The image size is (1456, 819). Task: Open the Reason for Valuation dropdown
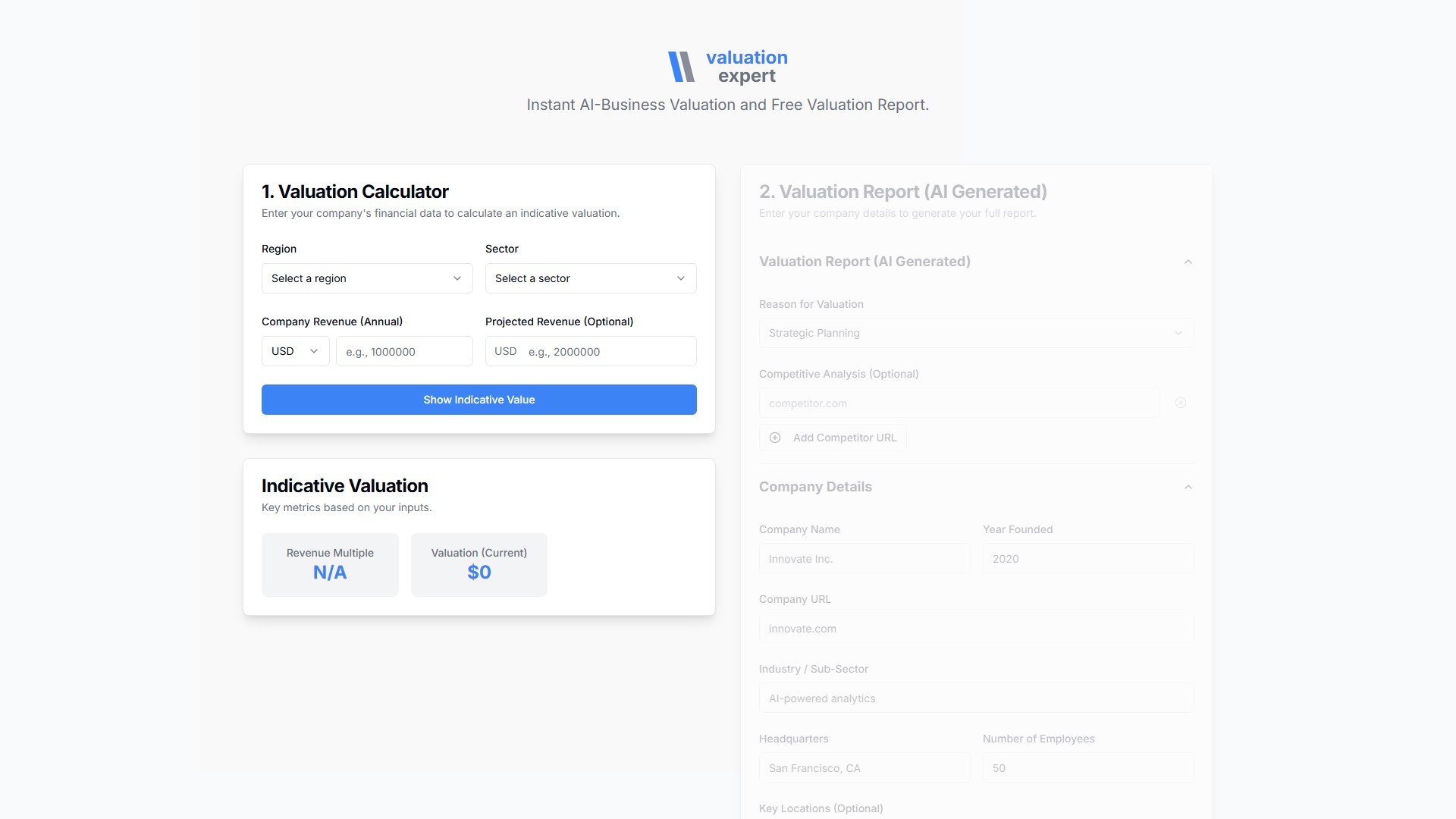coord(976,333)
